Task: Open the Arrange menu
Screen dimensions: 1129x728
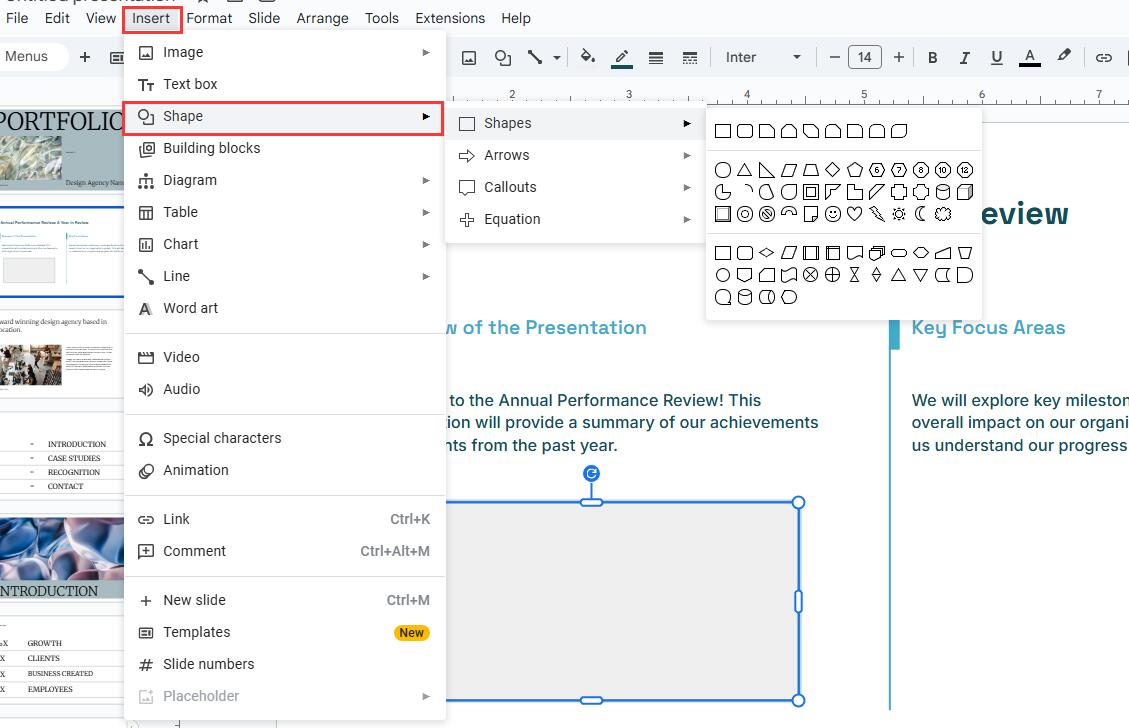Action: click(x=323, y=18)
